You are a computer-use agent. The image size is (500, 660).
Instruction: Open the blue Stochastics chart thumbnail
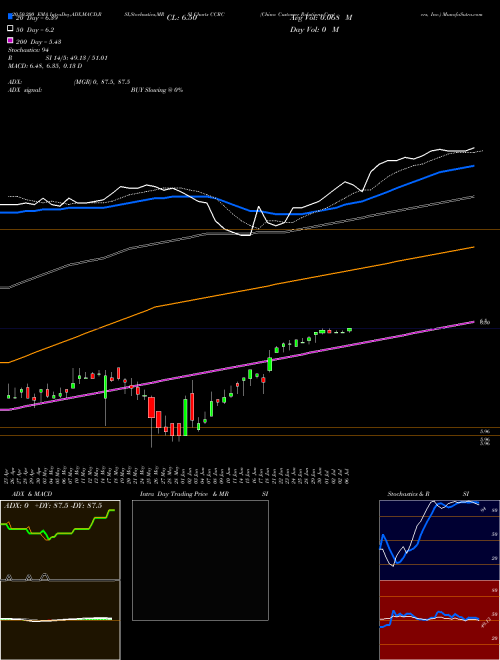point(439,540)
